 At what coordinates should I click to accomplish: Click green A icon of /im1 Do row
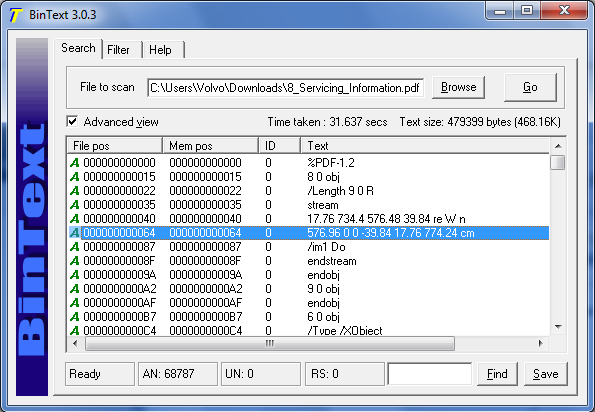point(75,247)
